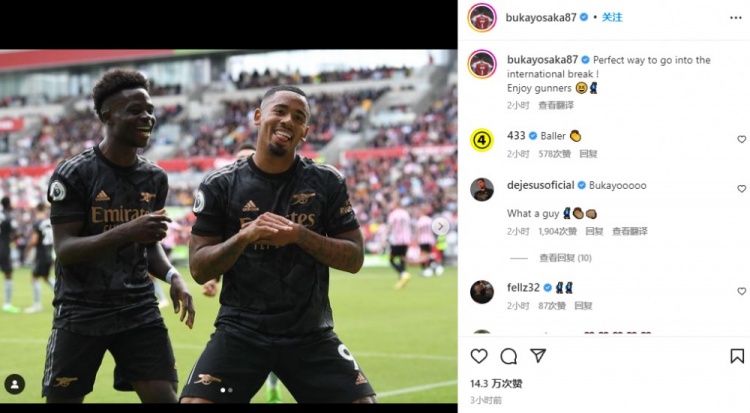The image size is (750, 413).
Task: Open 433 profile avatar
Action: 482,140
